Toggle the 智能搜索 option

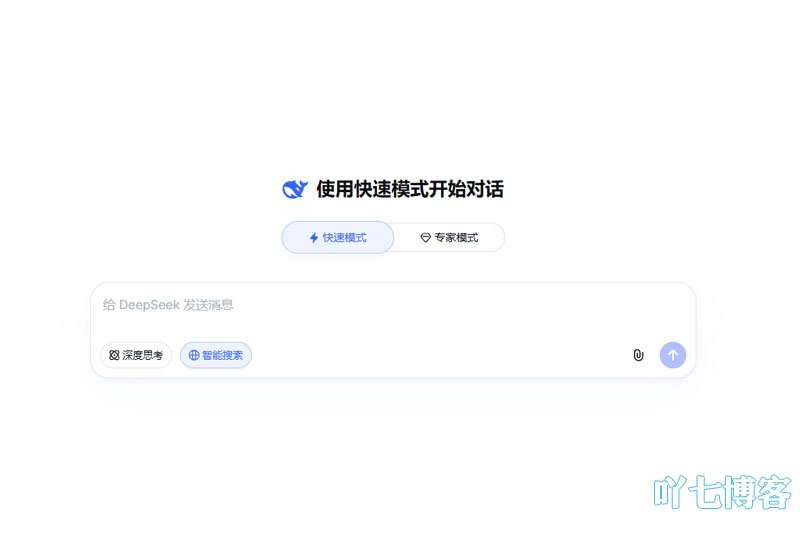coord(216,355)
